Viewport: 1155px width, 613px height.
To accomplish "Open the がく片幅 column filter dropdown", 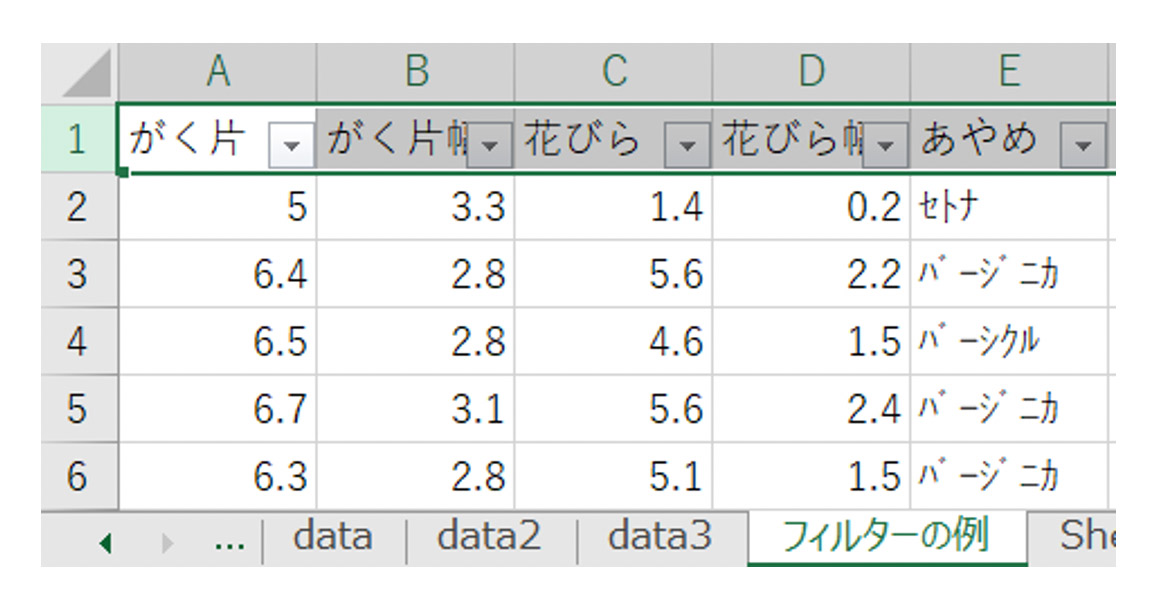I will coord(489,147).
